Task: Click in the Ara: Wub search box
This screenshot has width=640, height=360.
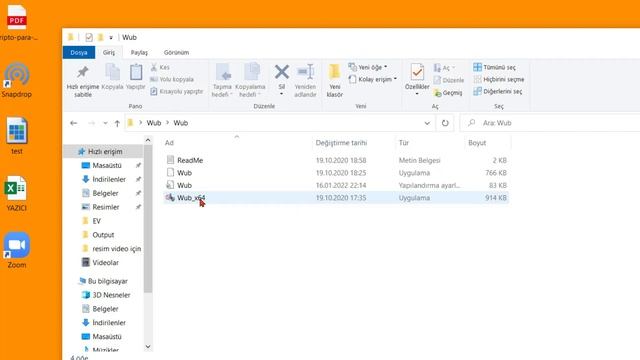Action: [x=551, y=123]
